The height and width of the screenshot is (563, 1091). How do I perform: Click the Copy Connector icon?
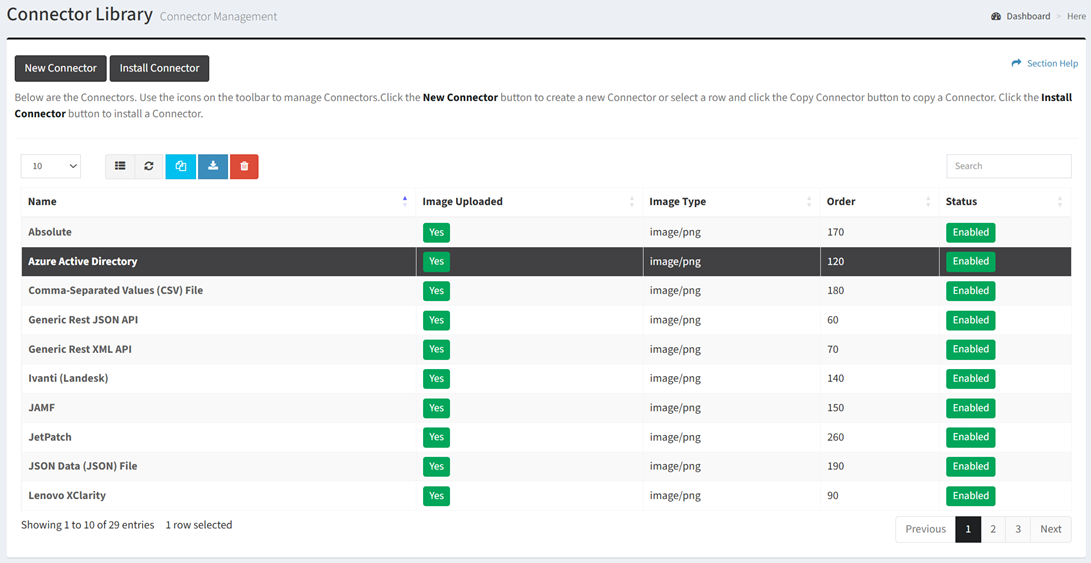click(x=181, y=166)
